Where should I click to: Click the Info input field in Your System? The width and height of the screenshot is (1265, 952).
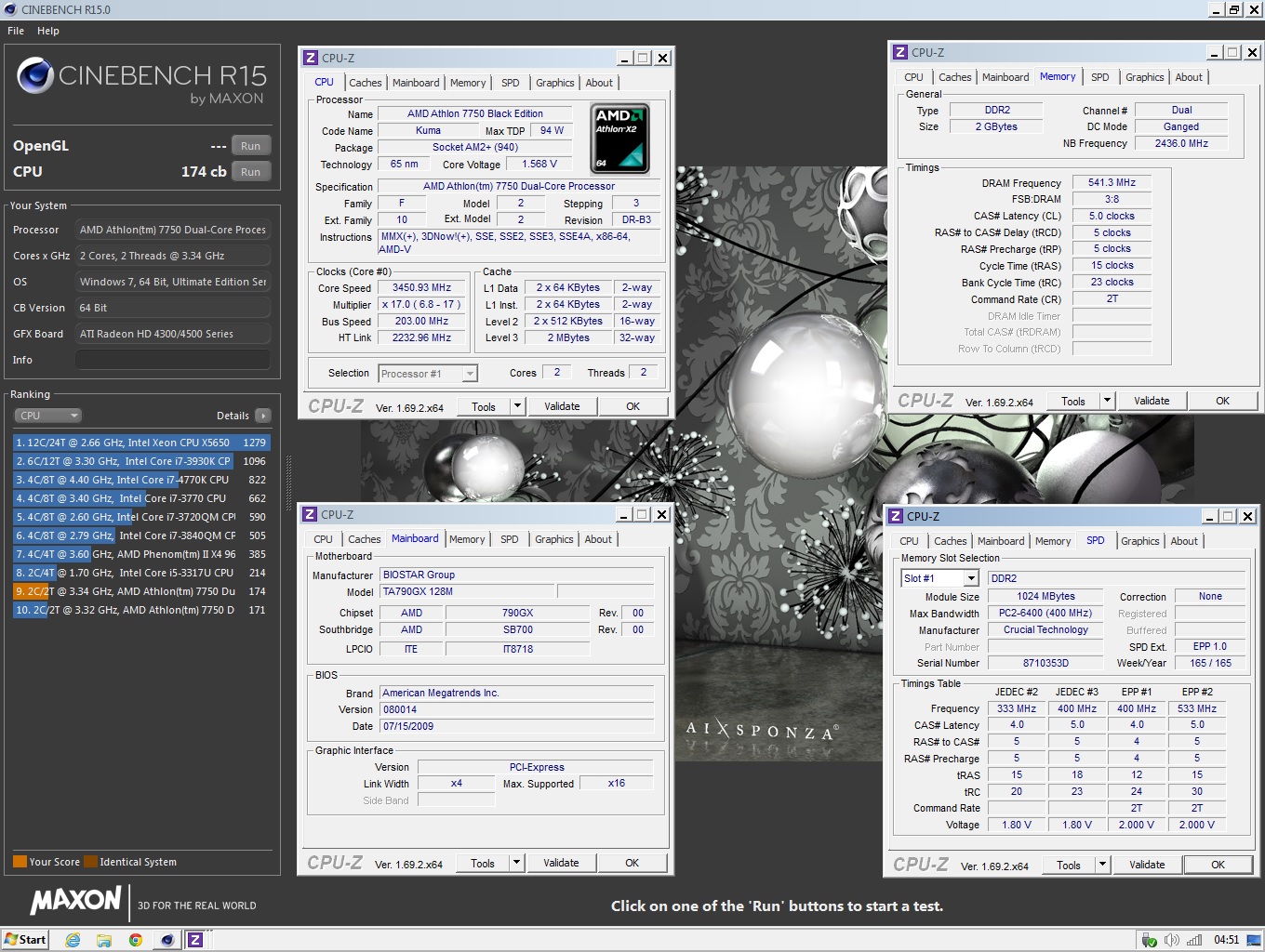click(x=173, y=360)
